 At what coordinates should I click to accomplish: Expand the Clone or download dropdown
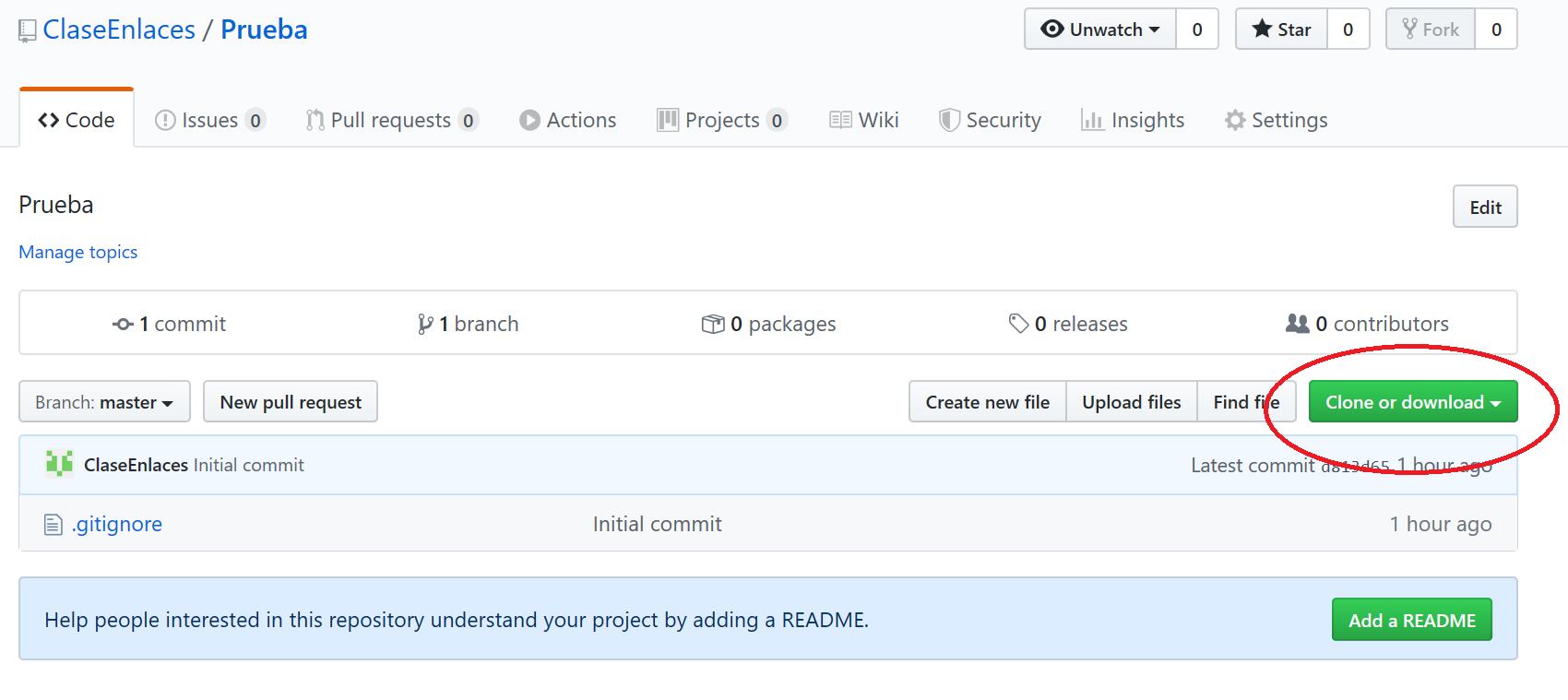click(x=1413, y=402)
